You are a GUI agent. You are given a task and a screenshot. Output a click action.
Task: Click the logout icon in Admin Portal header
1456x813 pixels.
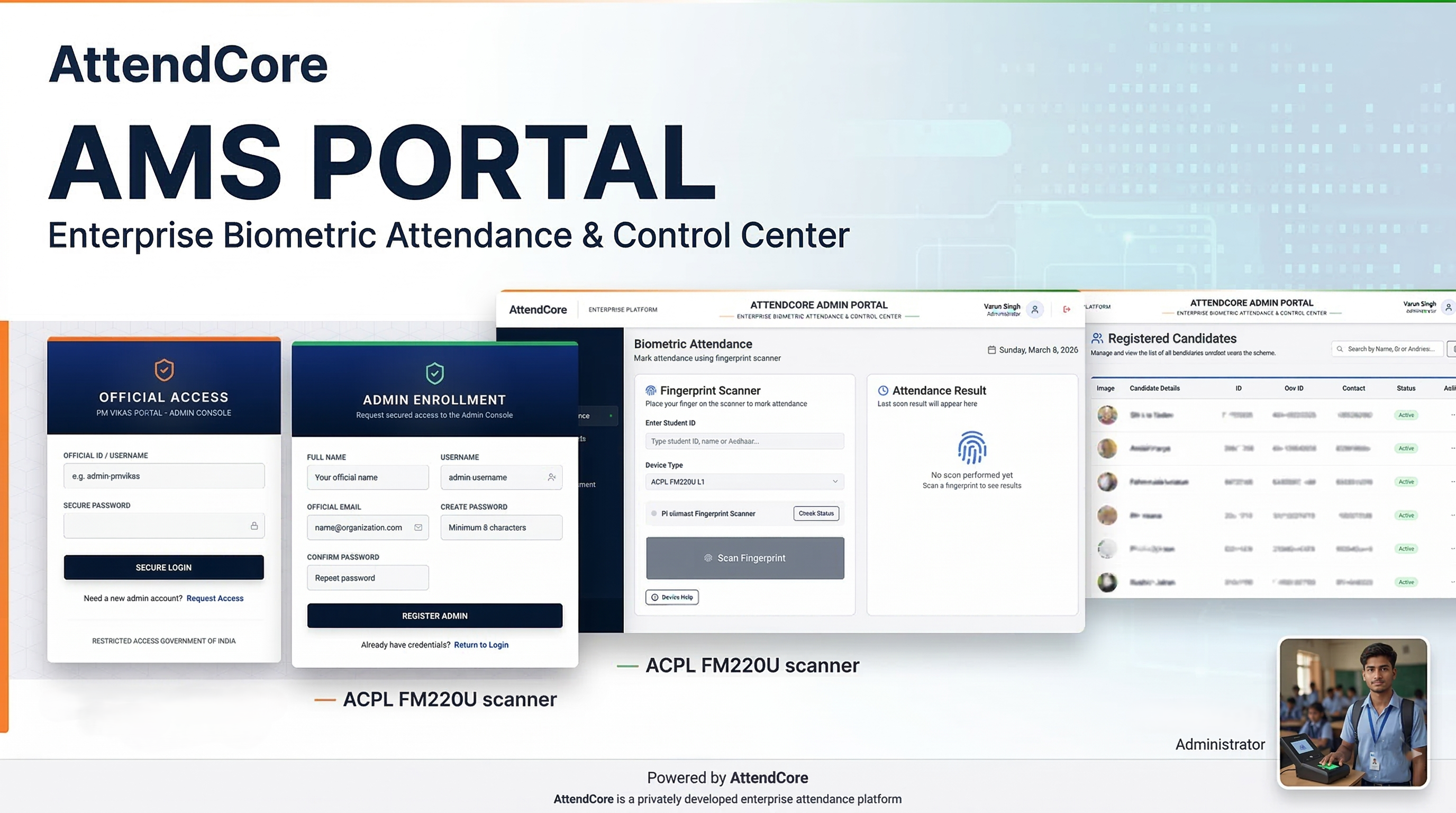[1067, 309]
